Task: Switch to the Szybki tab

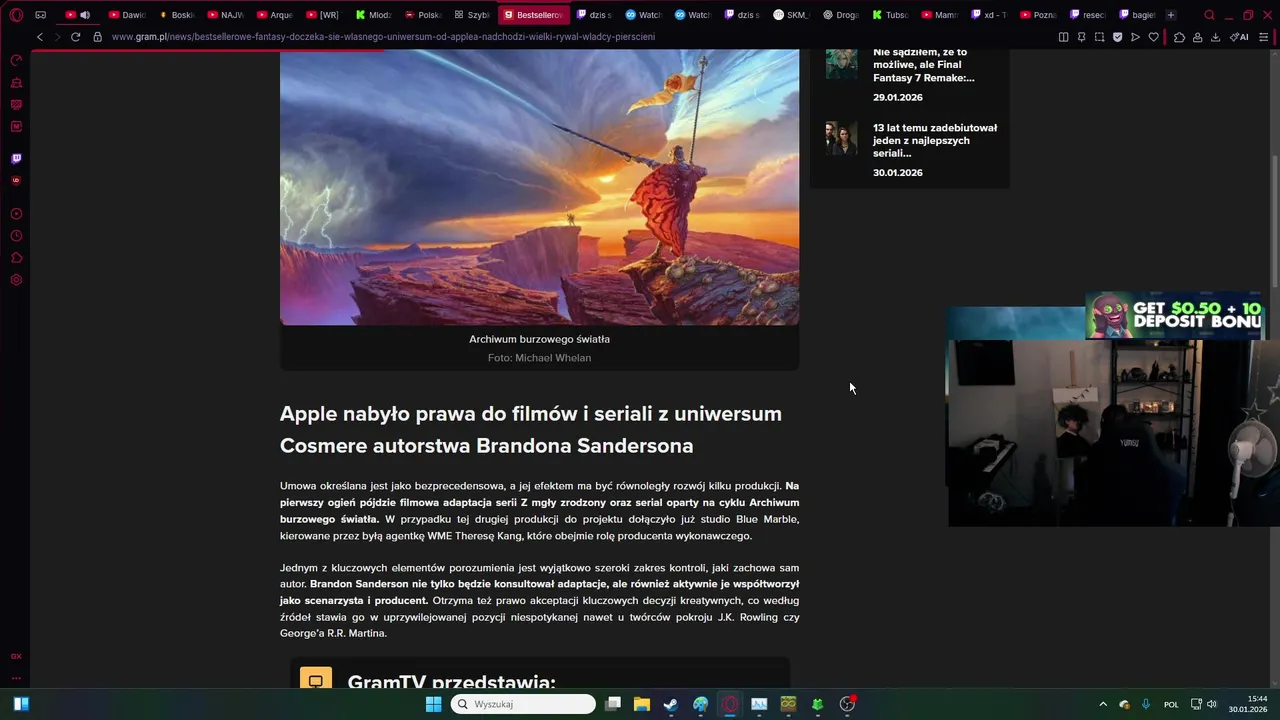Action: point(471,15)
